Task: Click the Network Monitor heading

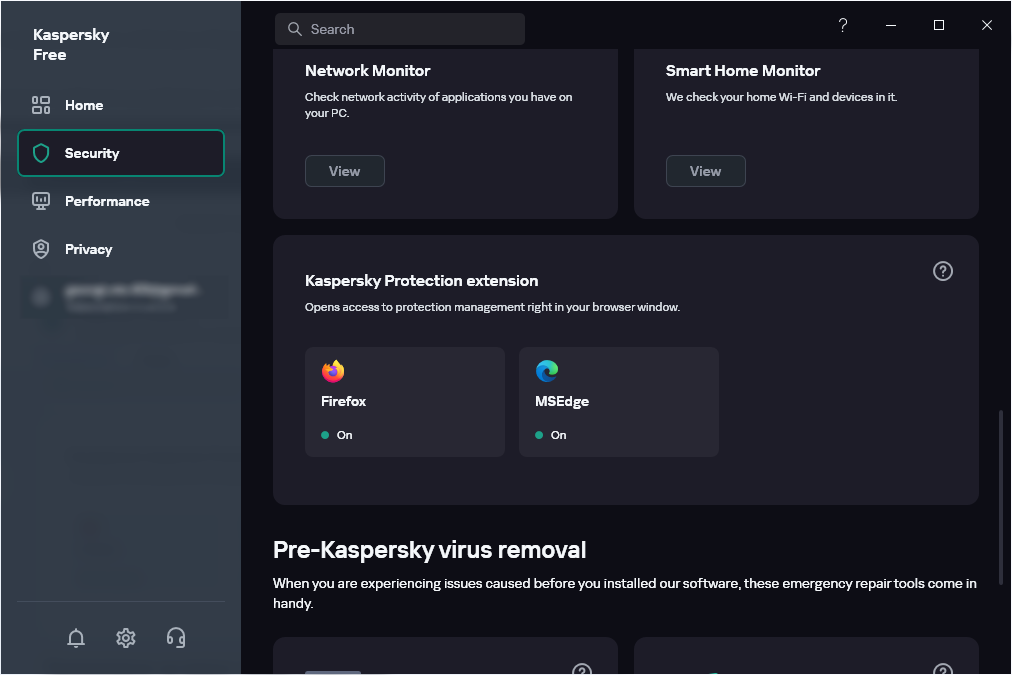Action: [x=367, y=71]
